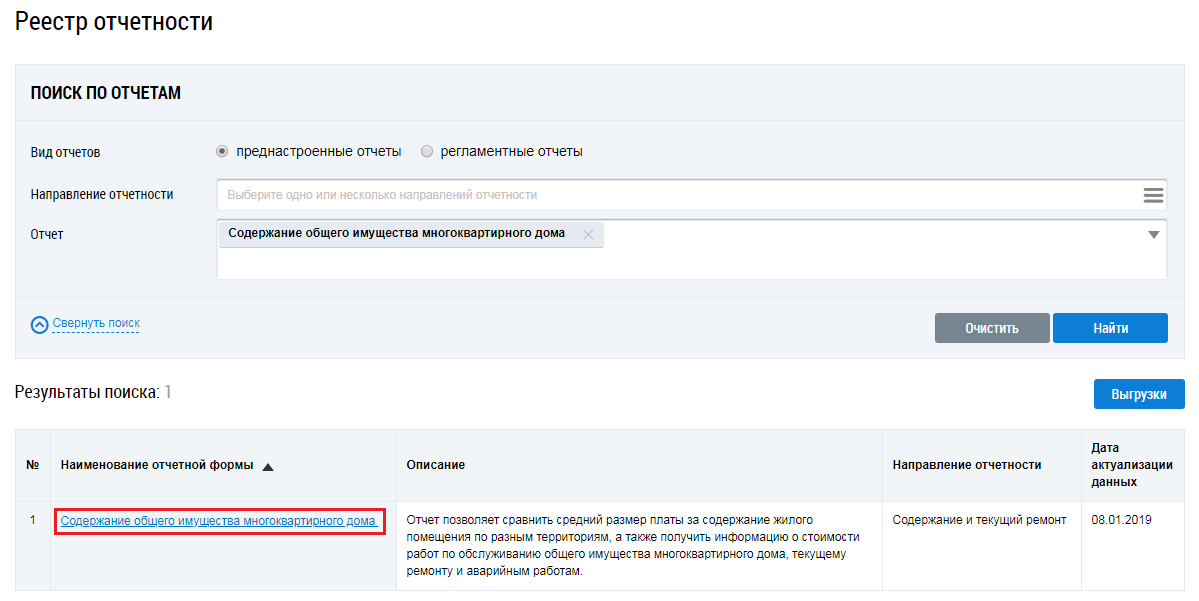Click the Описание column header
Viewport: 1199px width, 601px height.
[436, 466]
